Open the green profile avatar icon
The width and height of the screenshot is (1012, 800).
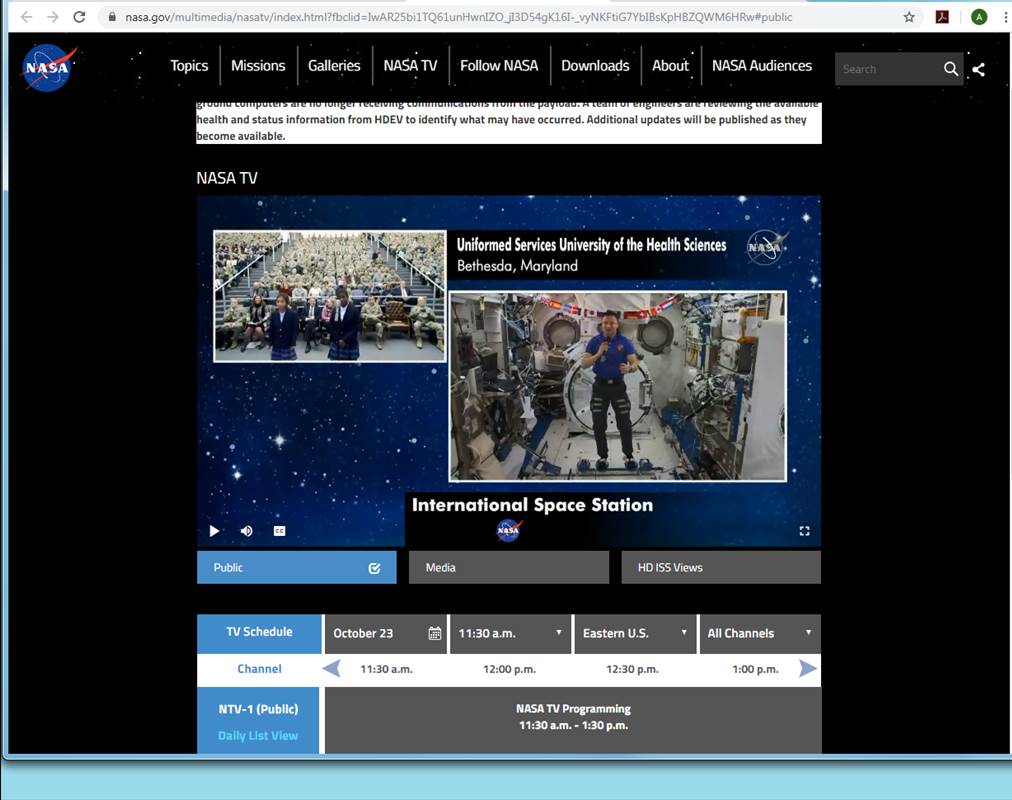tap(979, 17)
